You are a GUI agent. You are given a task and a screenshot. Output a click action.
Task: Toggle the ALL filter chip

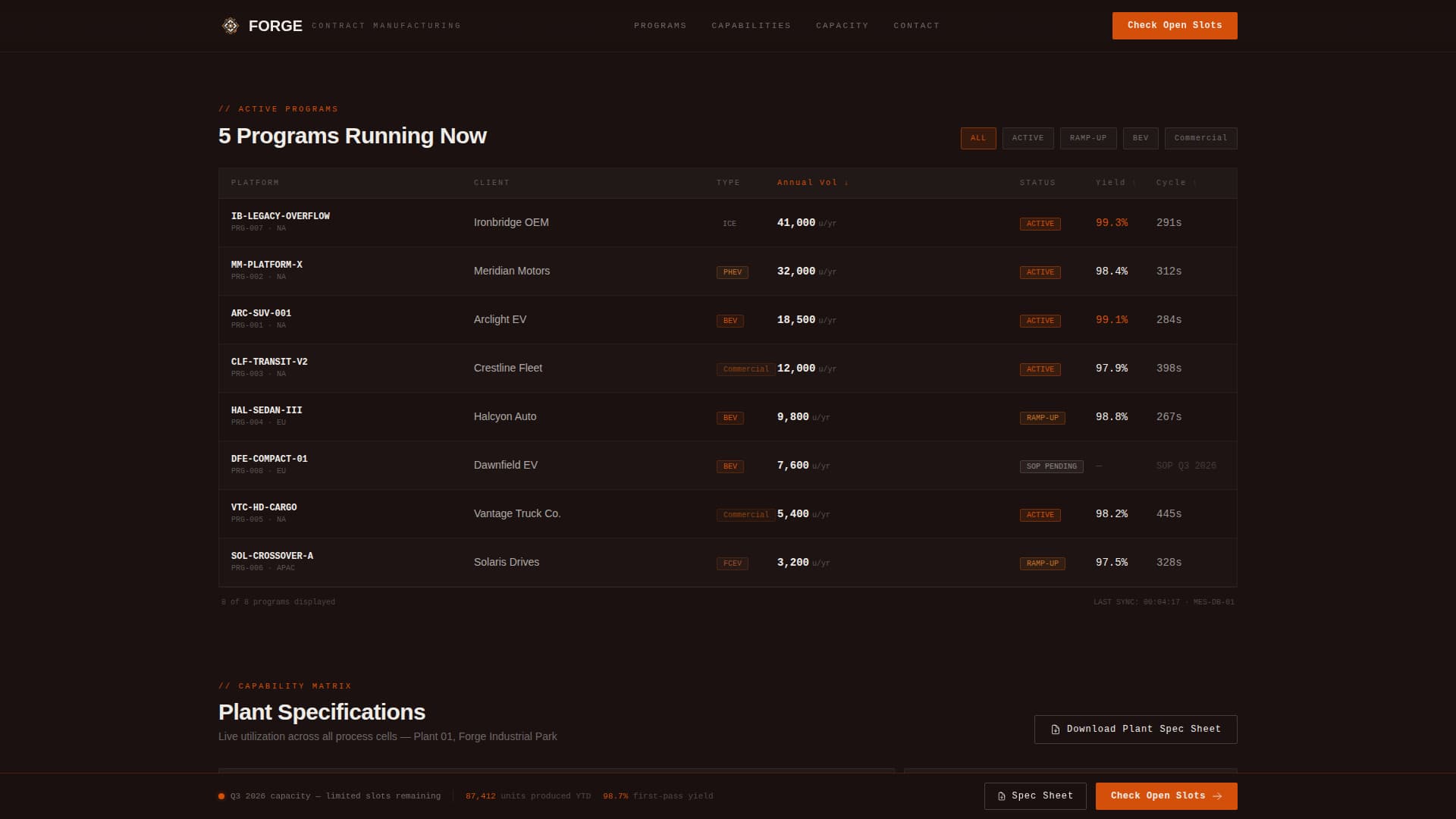[x=977, y=138]
